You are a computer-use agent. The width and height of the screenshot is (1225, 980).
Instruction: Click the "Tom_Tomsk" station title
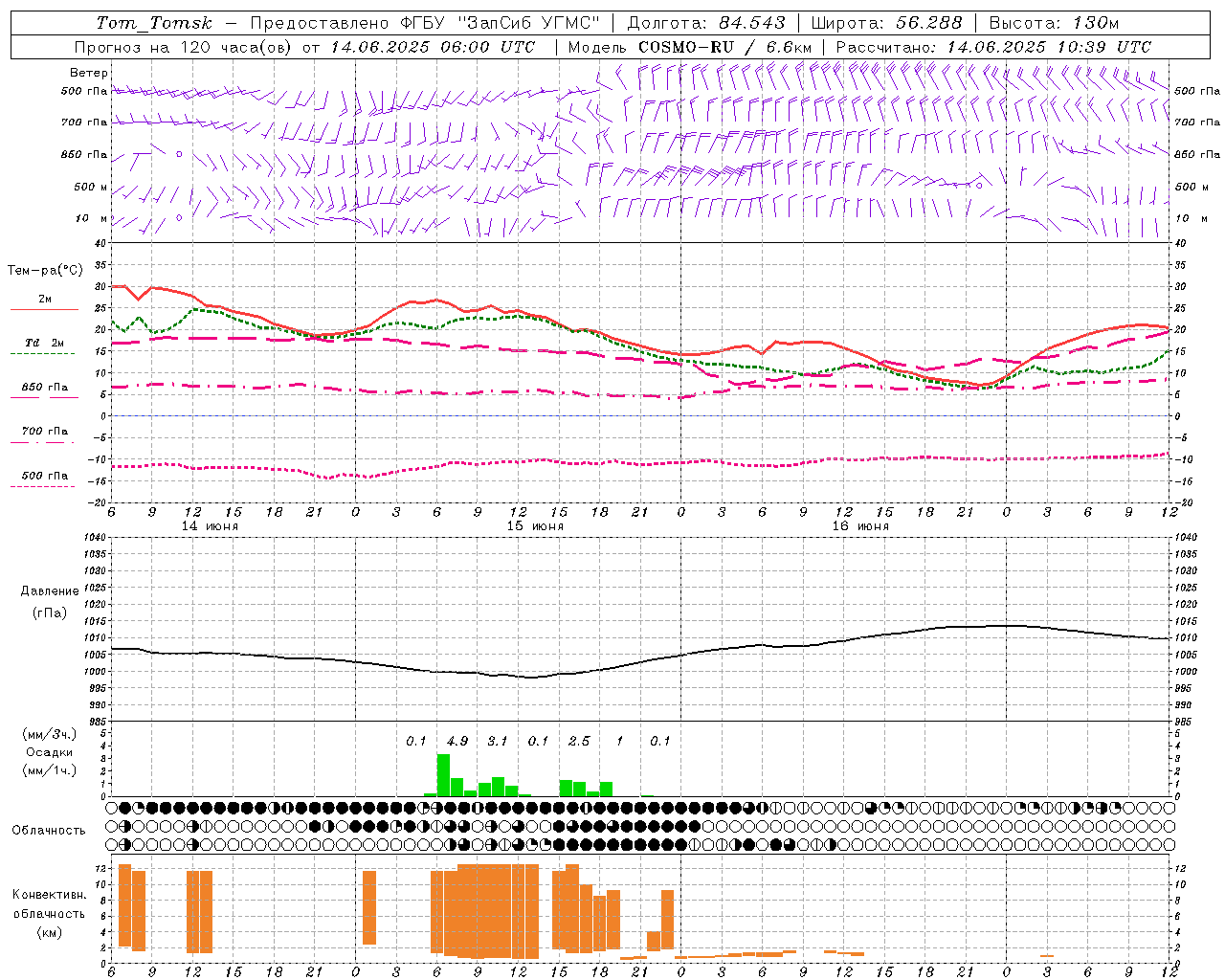[154, 23]
